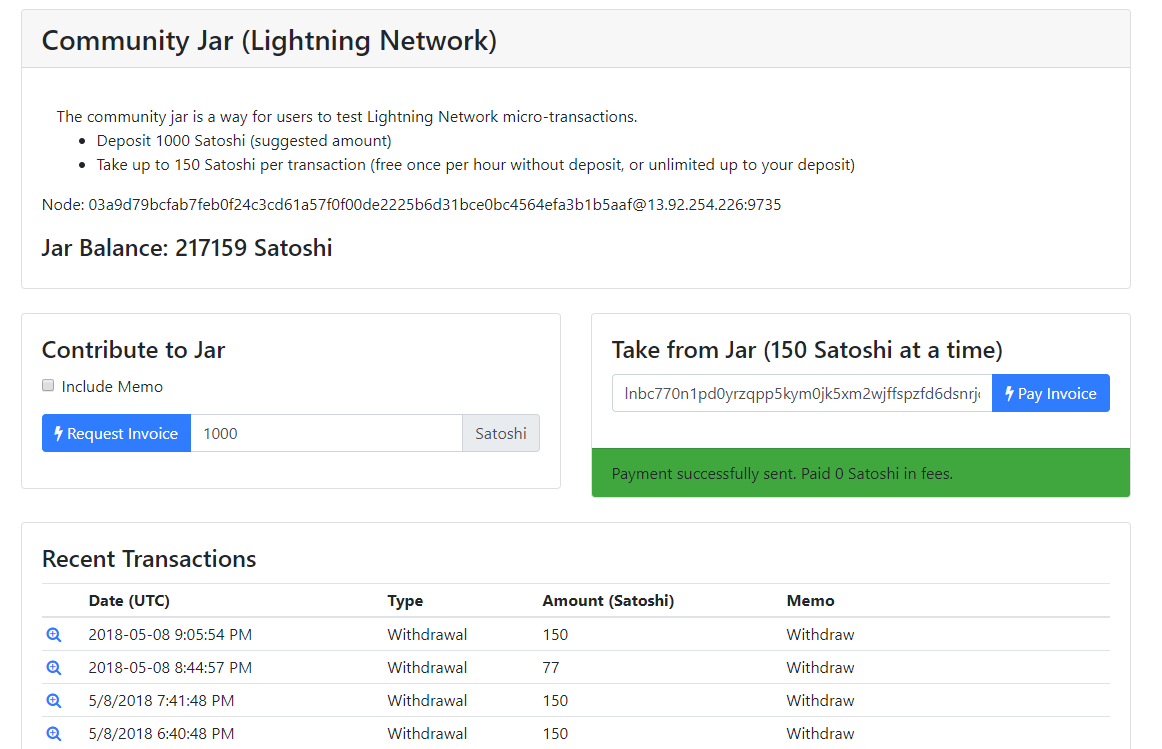
Task: Focus the contribution amount field showing 1000
Action: (x=327, y=433)
